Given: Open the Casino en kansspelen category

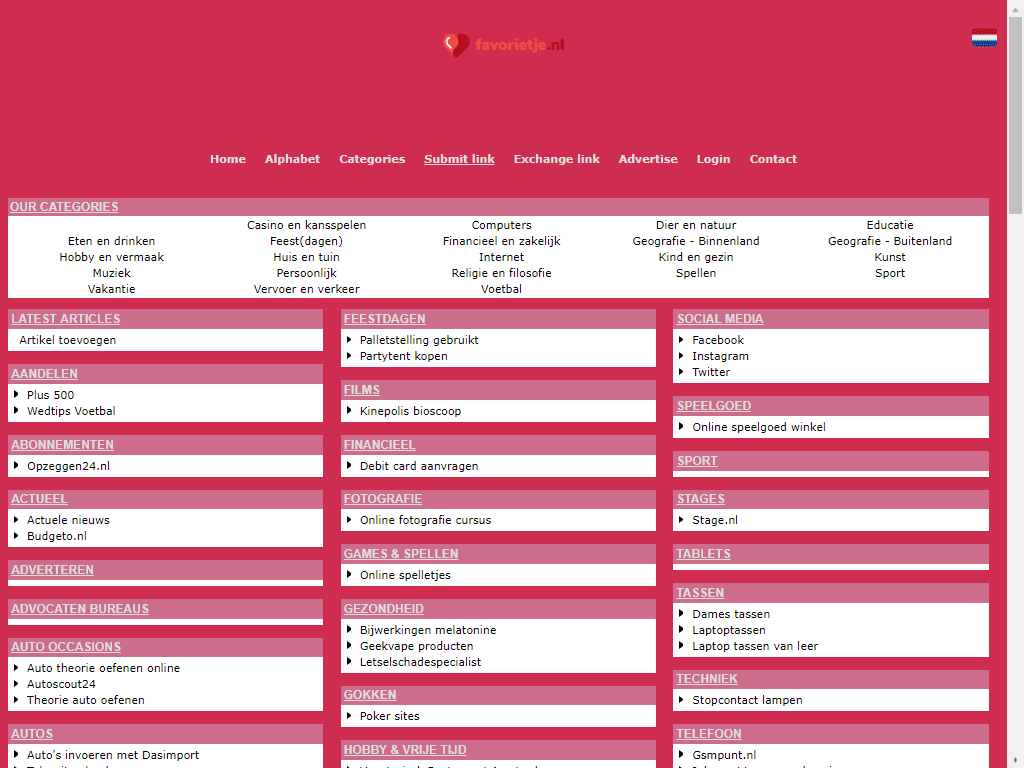Looking at the screenshot, I should (306, 225).
